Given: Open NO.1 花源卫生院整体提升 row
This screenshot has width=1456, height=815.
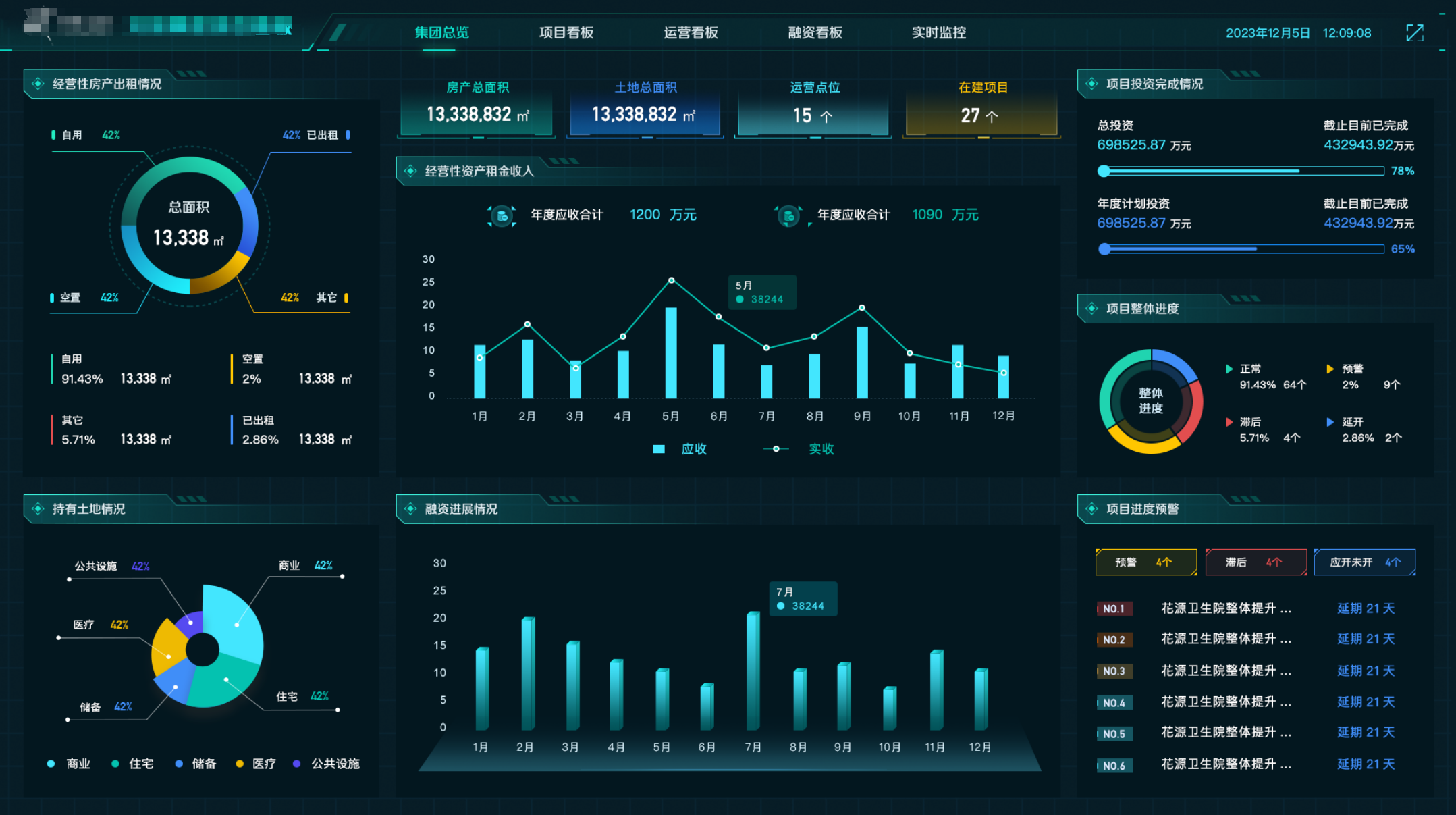Looking at the screenshot, I should click(x=1246, y=608).
